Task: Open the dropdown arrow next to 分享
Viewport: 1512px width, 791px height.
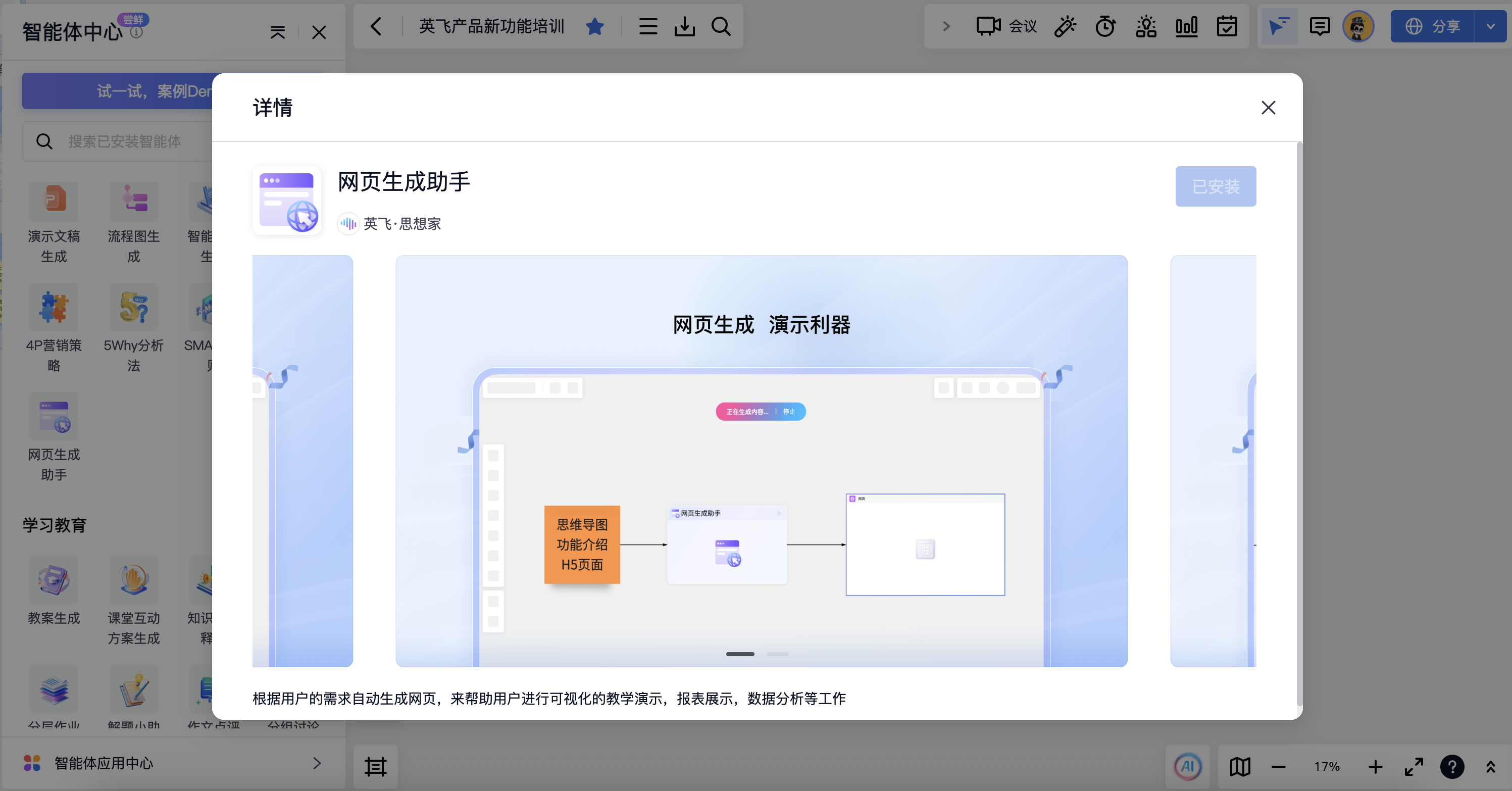Action: [x=1490, y=26]
